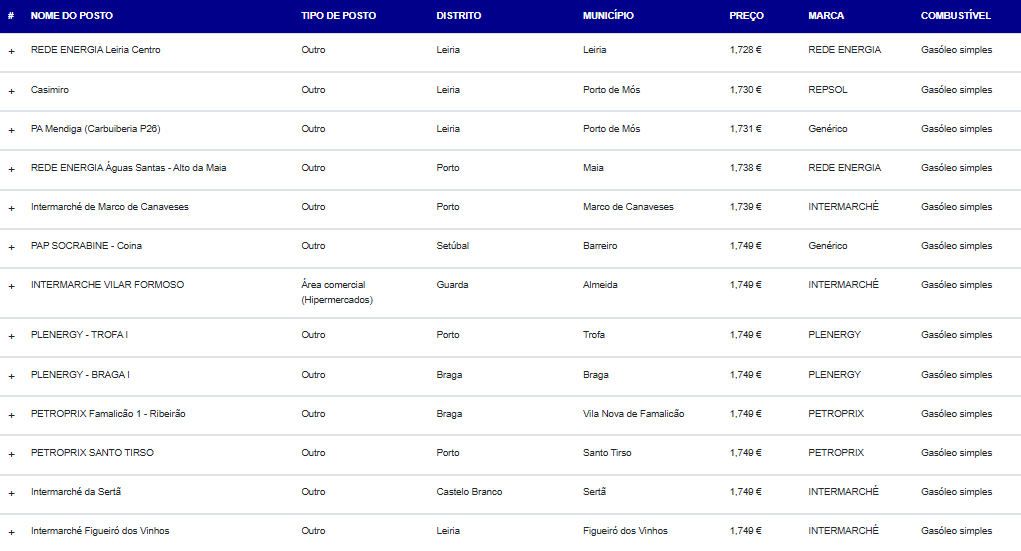Expand PLENERGY - TROFA I row
Viewport: 1021px width, 551px height.
[x=11, y=336]
